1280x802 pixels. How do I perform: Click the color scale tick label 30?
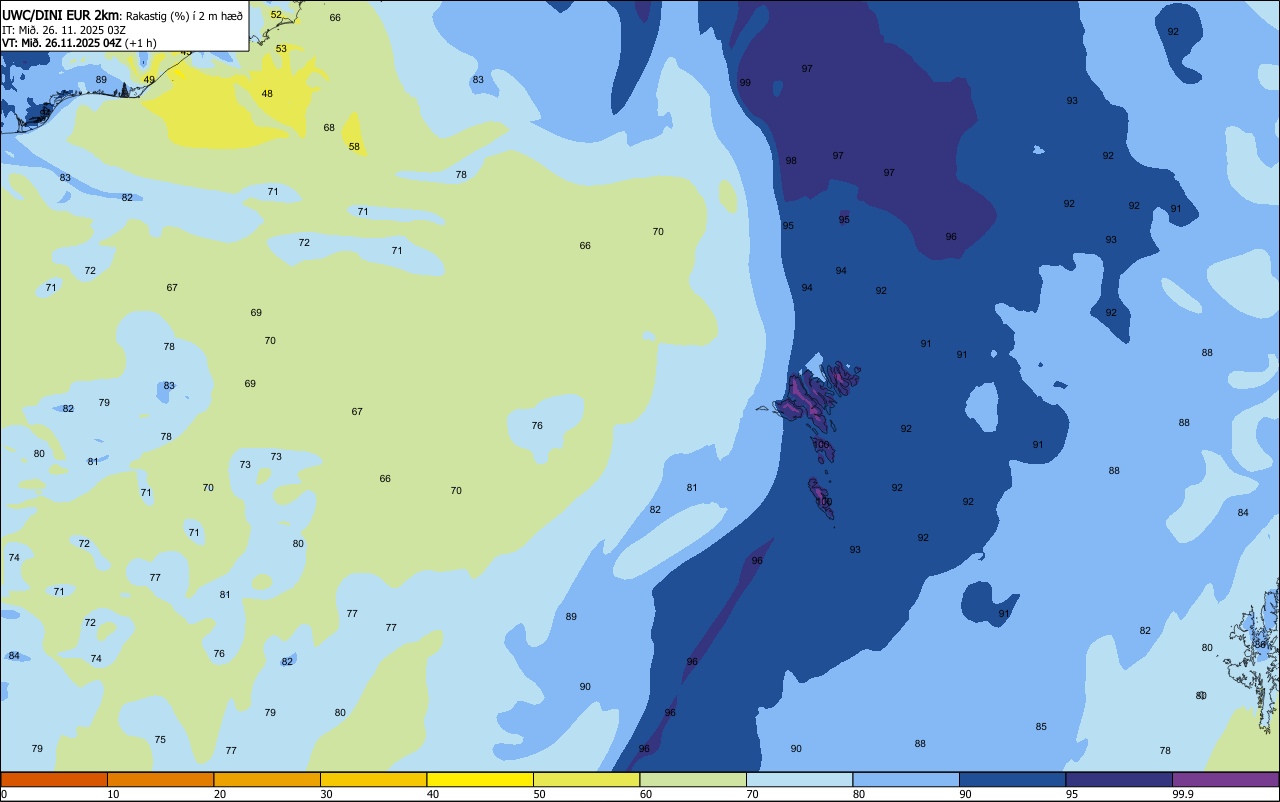tap(326, 794)
